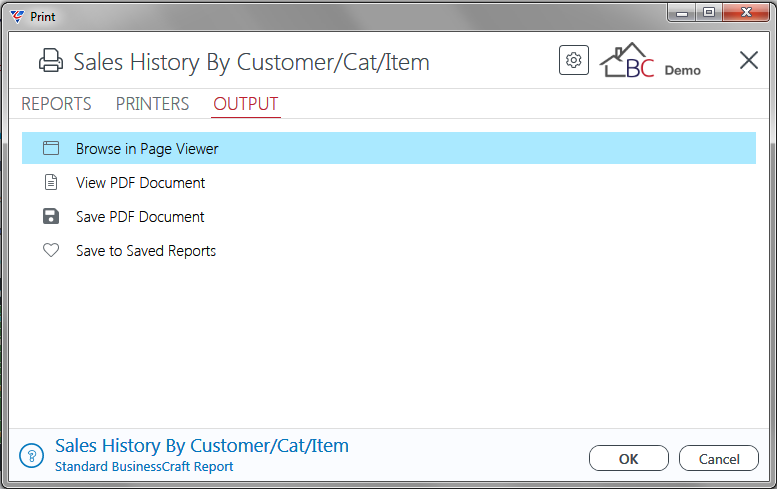Click the page viewer window icon
Image resolution: width=777 pixels, height=489 pixels.
coord(51,148)
